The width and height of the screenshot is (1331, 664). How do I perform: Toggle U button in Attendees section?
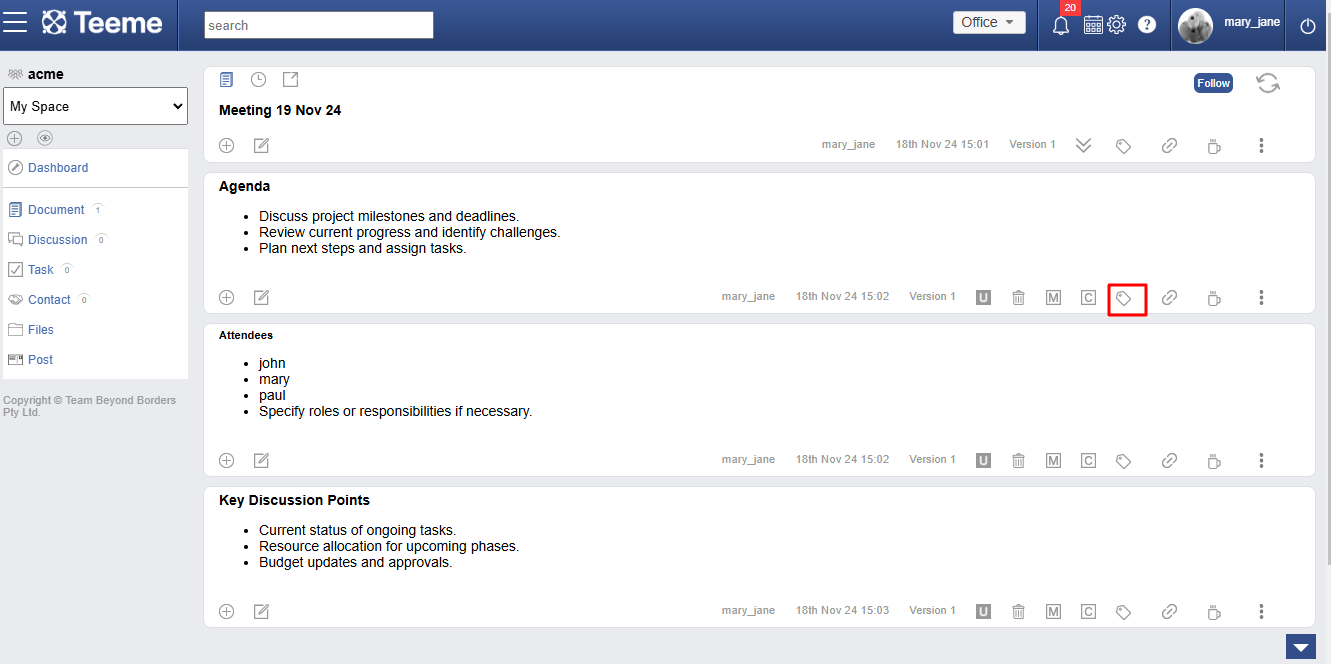983,460
